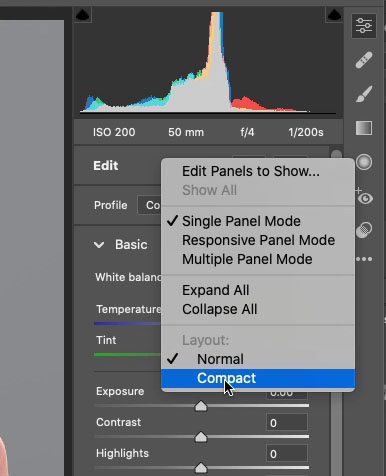
Task: Select the Healing bandage tool
Action: tap(364, 60)
